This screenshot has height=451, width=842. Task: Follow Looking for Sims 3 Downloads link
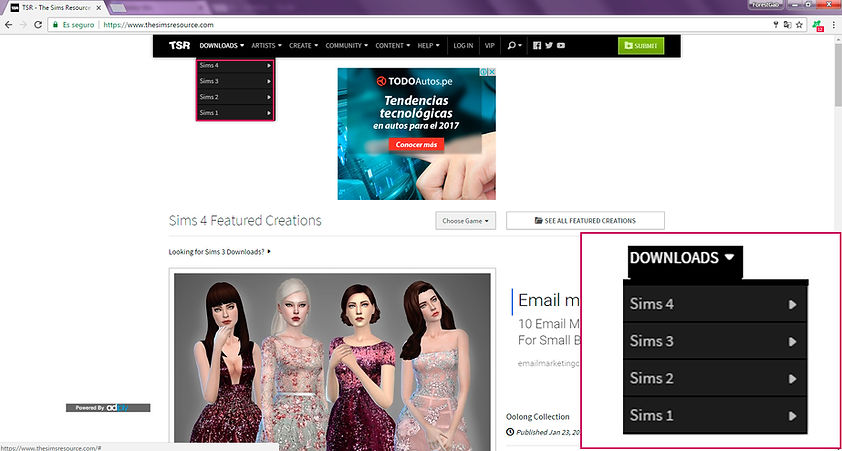click(x=219, y=251)
